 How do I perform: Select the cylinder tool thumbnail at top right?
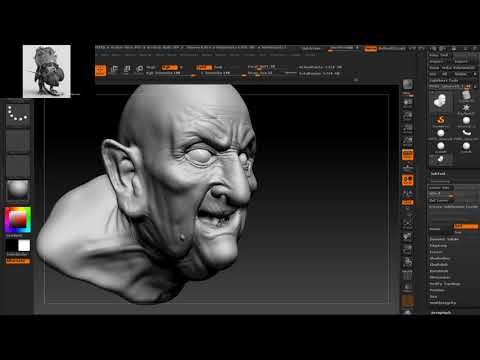466,95
